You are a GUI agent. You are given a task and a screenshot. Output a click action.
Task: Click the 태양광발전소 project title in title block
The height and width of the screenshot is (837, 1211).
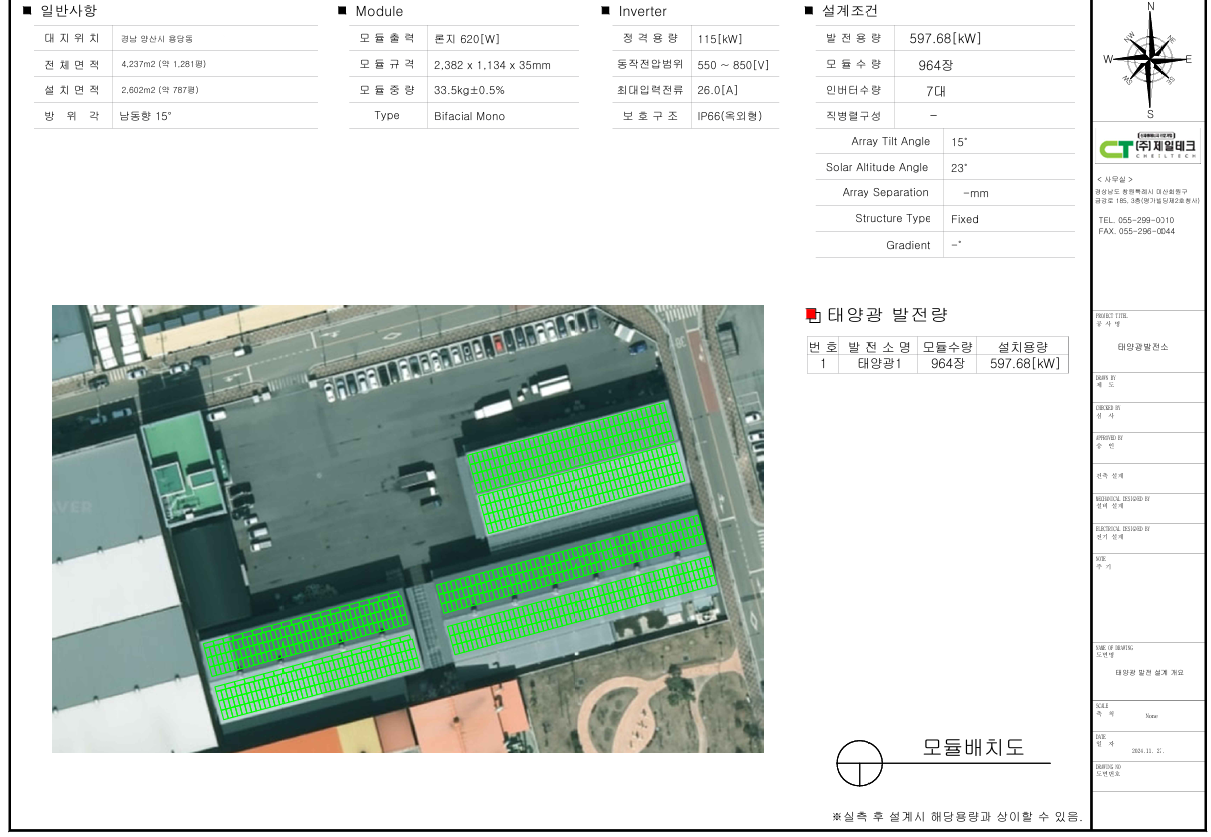click(x=1142, y=347)
